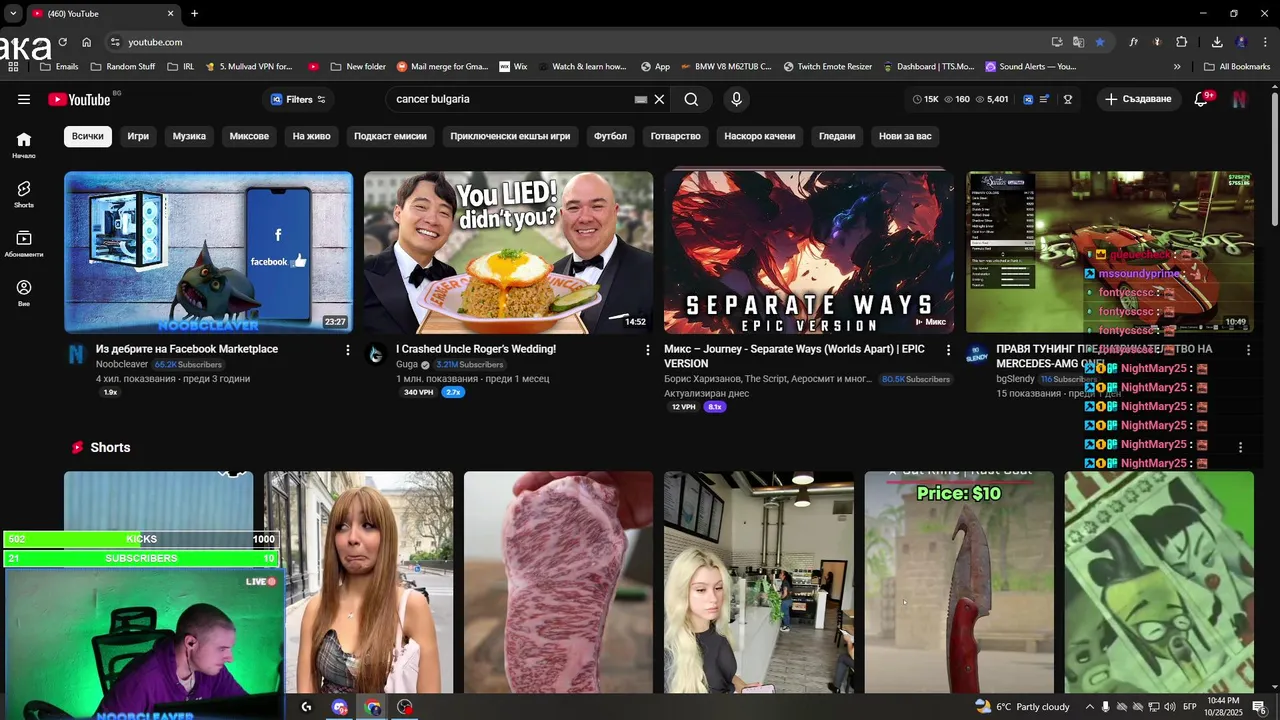Viewport: 1280px width, 720px height.
Task: Open the translate page icon in address bar
Action: [x=1078, y=42]
